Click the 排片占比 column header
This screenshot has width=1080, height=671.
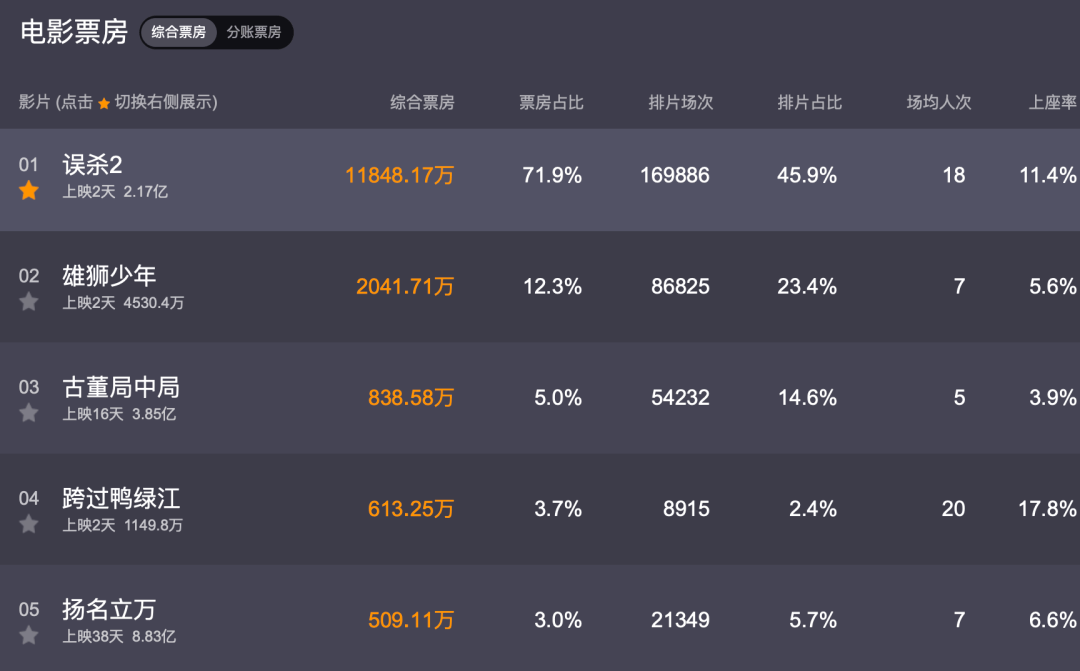[x=810, y=102]
